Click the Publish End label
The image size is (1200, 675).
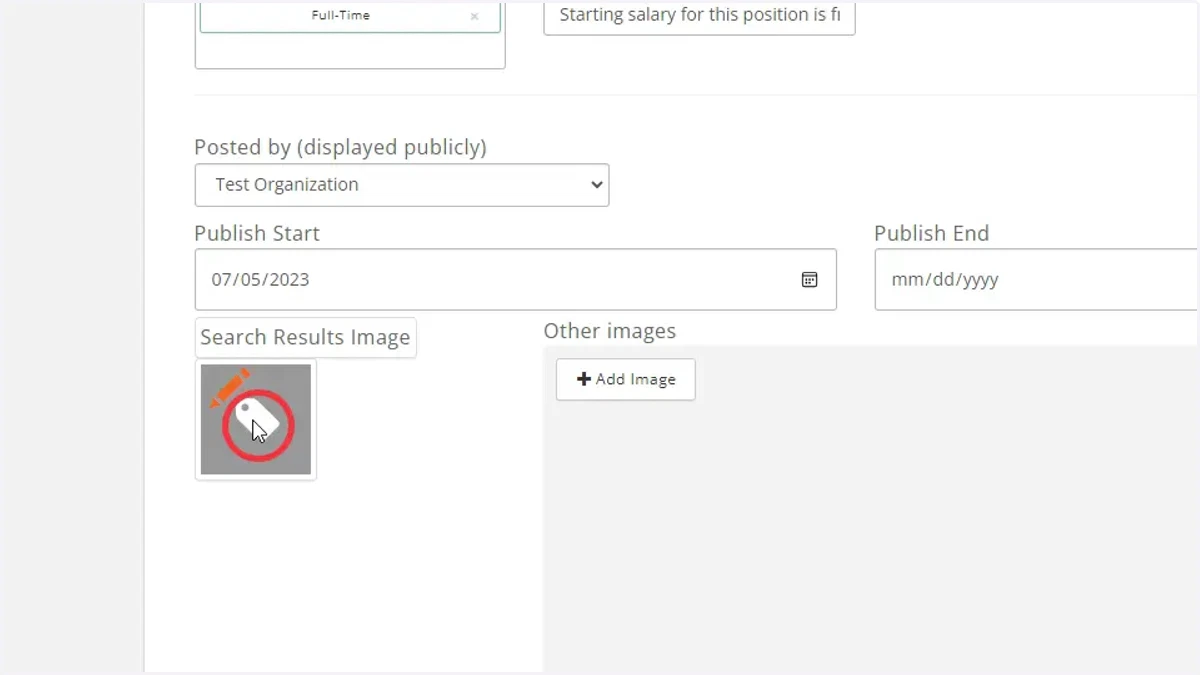(931, 233)
